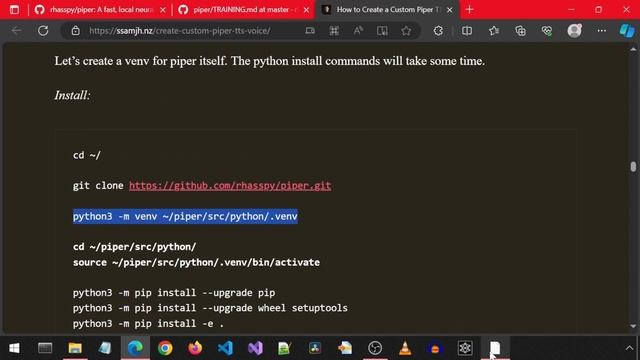Click the 'upgrade wheel setuptools' line

(210, 308)
